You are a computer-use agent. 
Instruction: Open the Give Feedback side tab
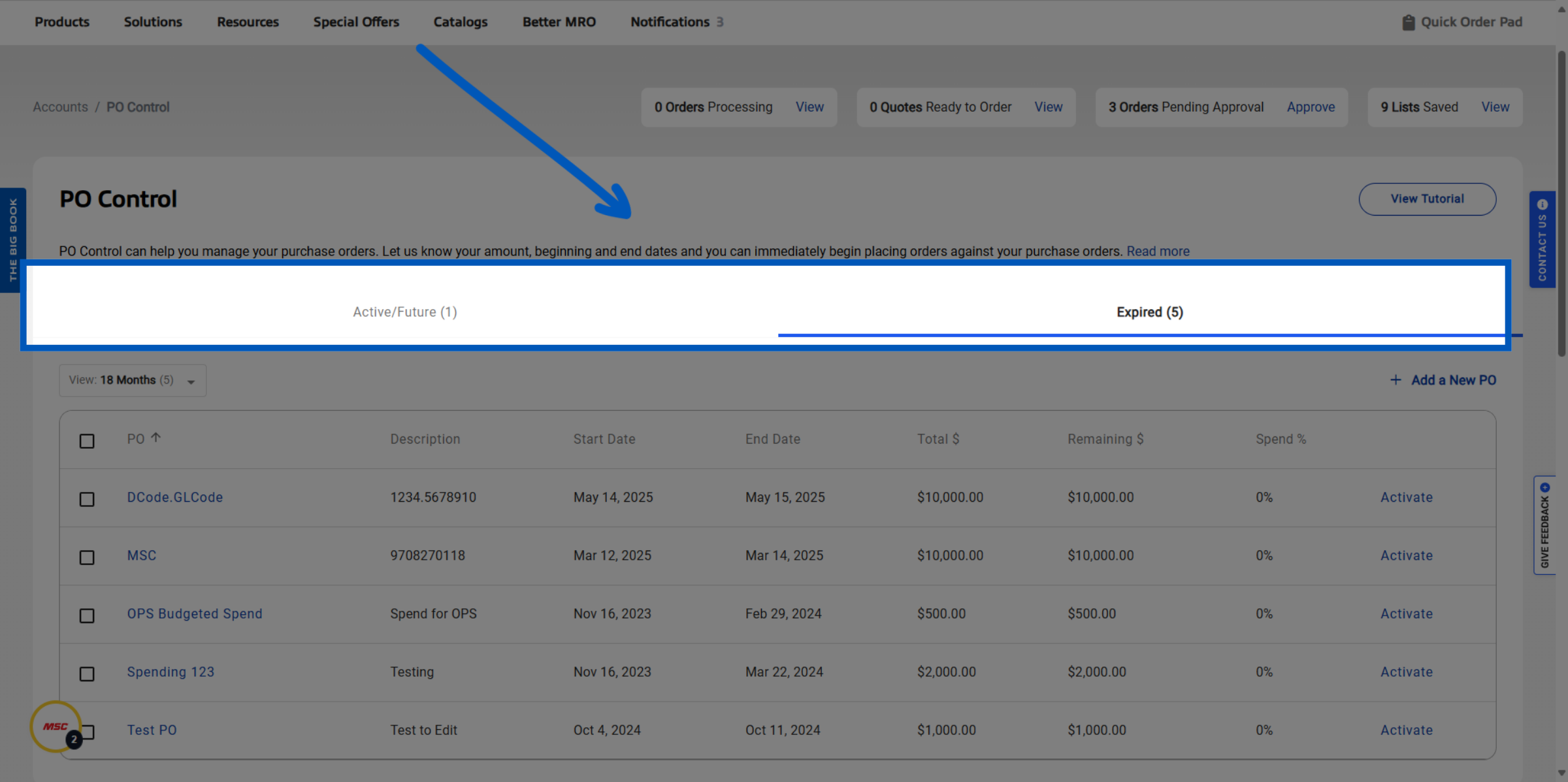1544,525
